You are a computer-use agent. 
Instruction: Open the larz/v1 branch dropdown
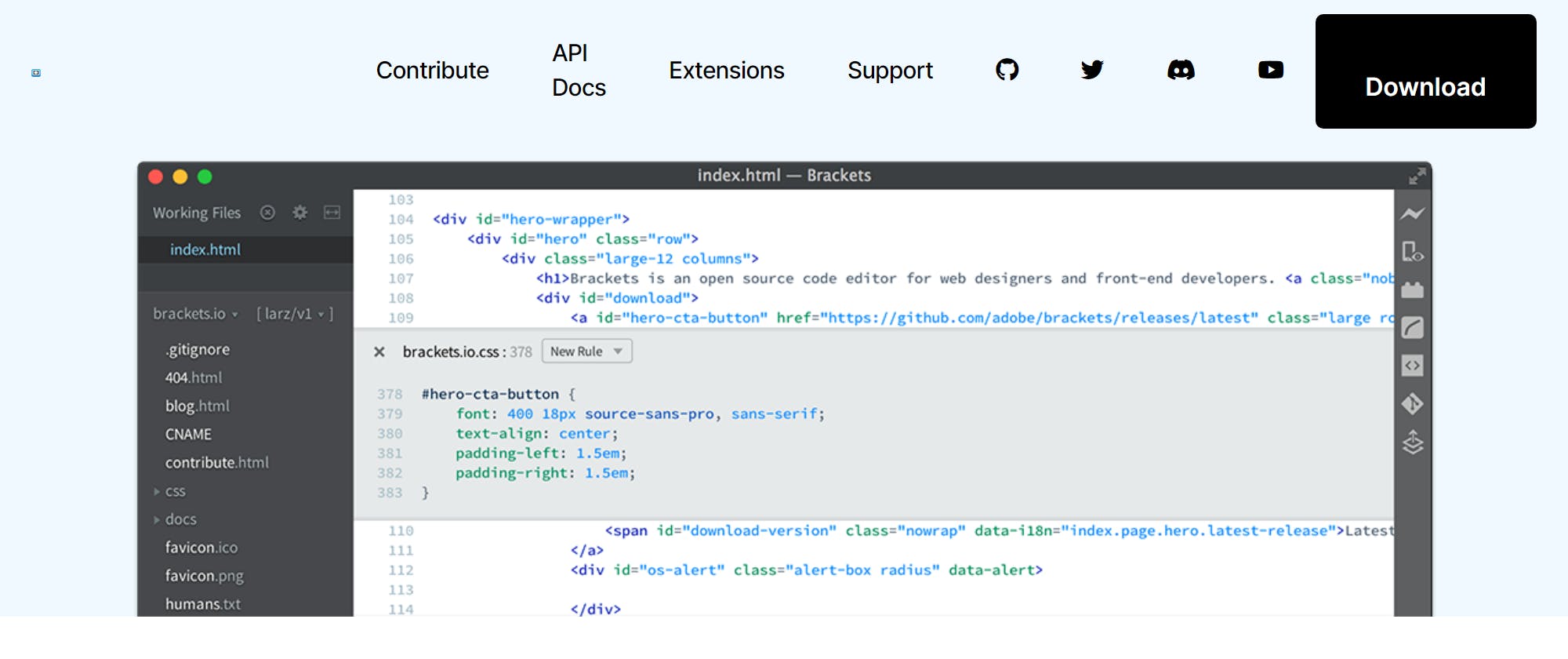(x=295, y=314)
